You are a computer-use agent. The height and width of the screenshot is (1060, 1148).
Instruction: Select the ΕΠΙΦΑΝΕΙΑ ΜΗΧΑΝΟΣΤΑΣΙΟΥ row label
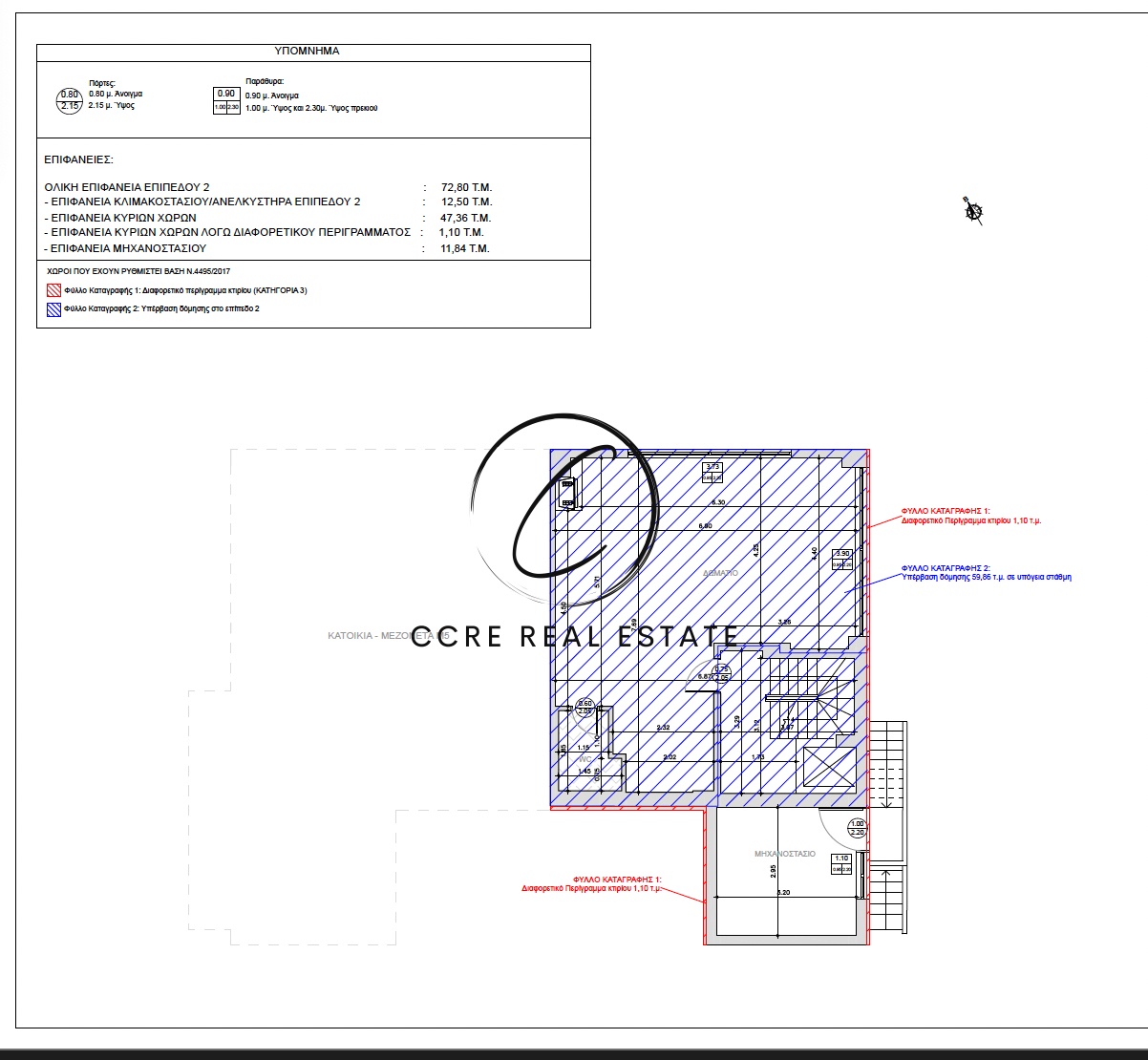click(x=126, y=248)
